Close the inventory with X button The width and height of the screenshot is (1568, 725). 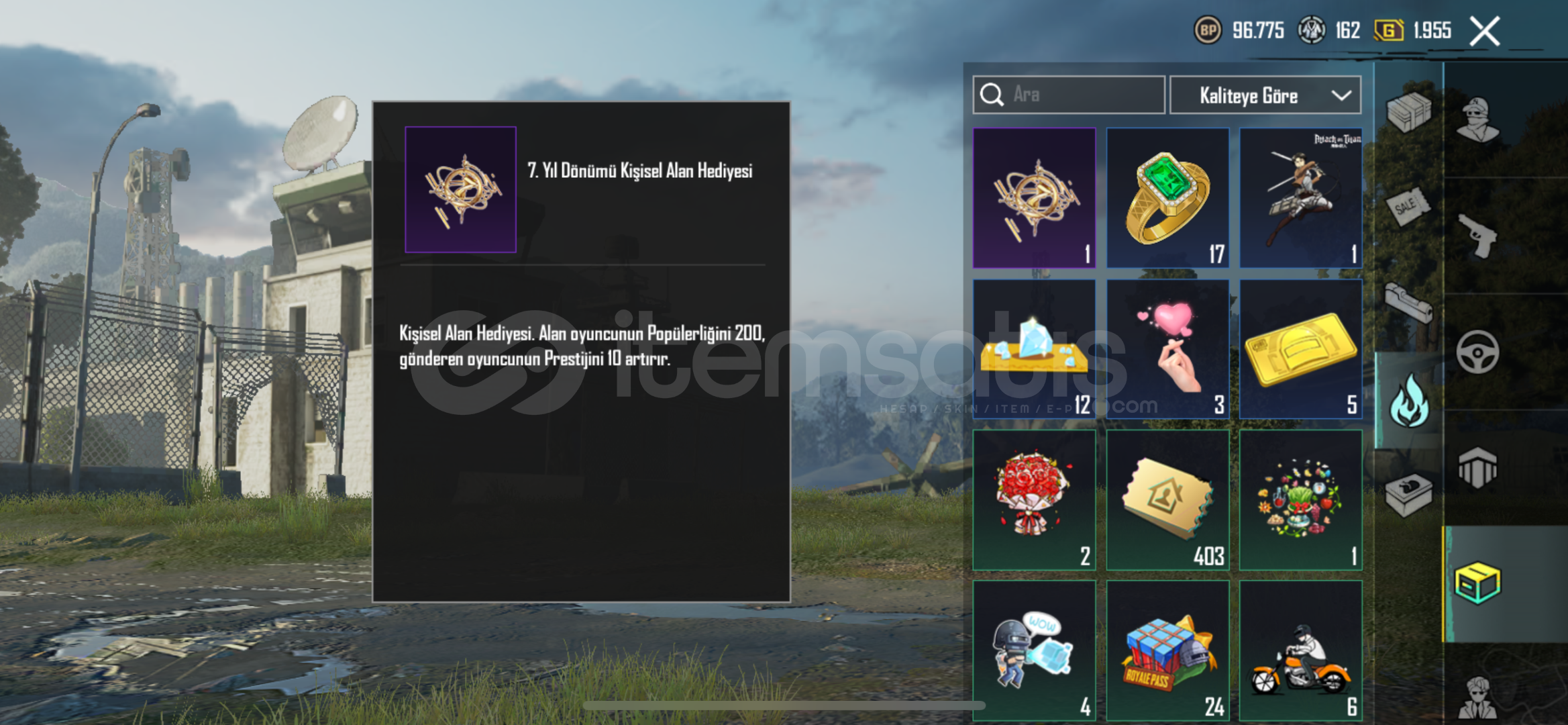point(1485,31)
